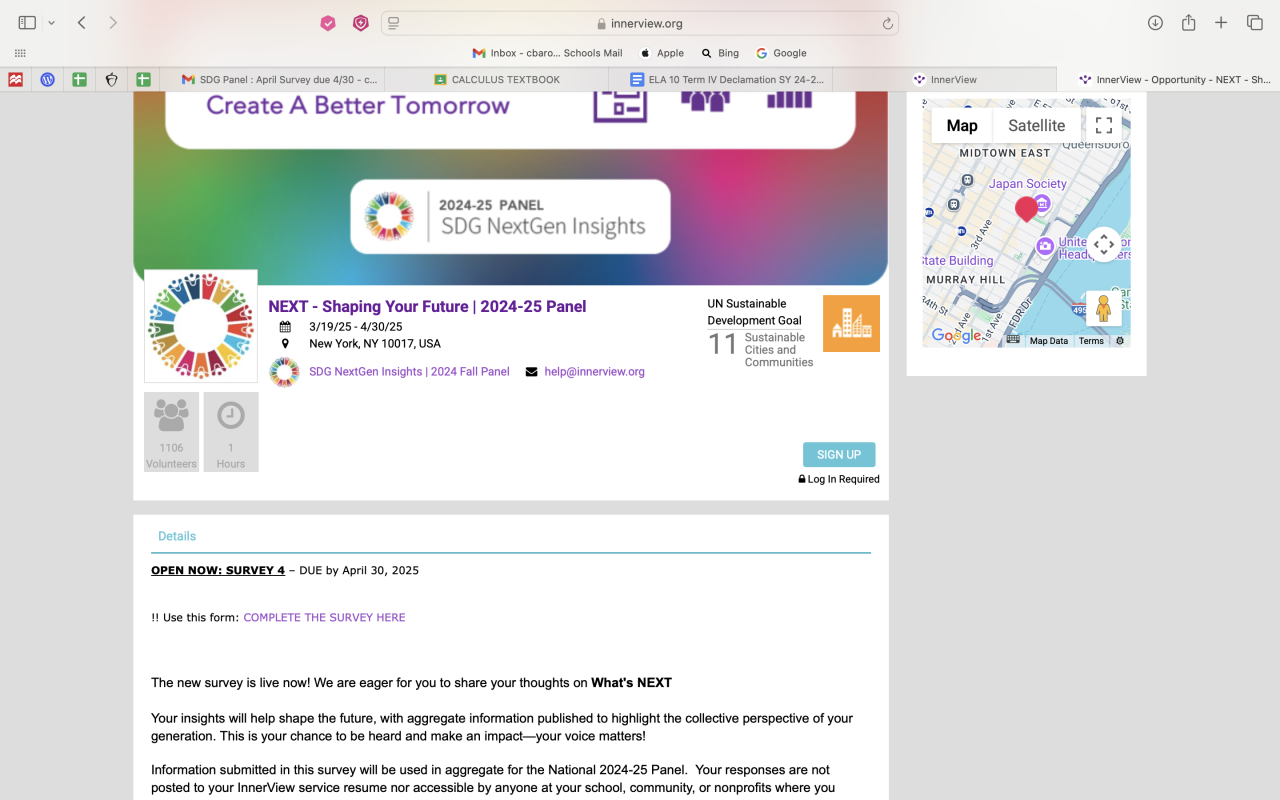Open the Bing bookmark
Image resolution: width=1280 pixels, height=800 pixels.
pyautogui.click(x=720, y=53)
